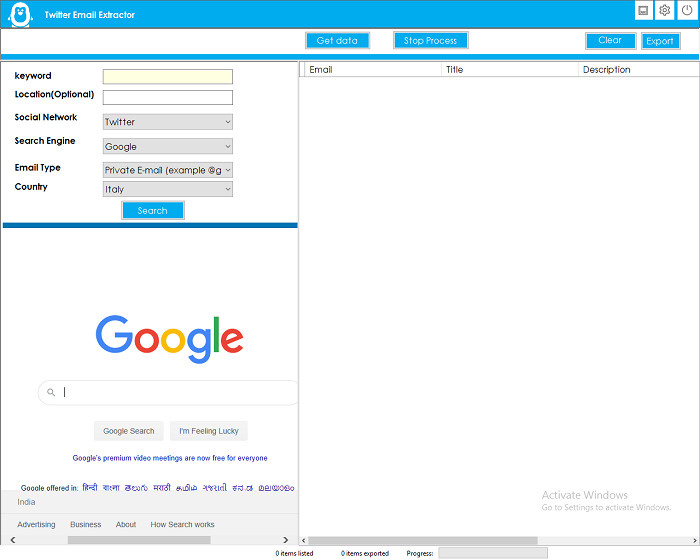
Task: Sort by the Title column header
Action: [x=510, y=70]
